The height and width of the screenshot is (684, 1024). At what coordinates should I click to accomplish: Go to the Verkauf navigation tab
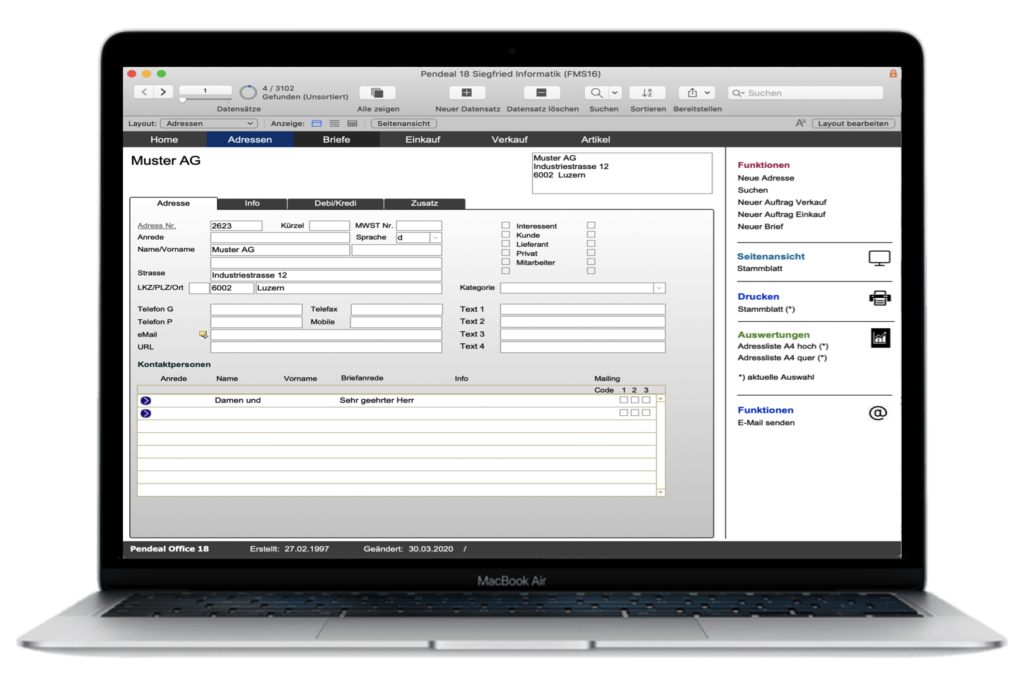(509, 140)
